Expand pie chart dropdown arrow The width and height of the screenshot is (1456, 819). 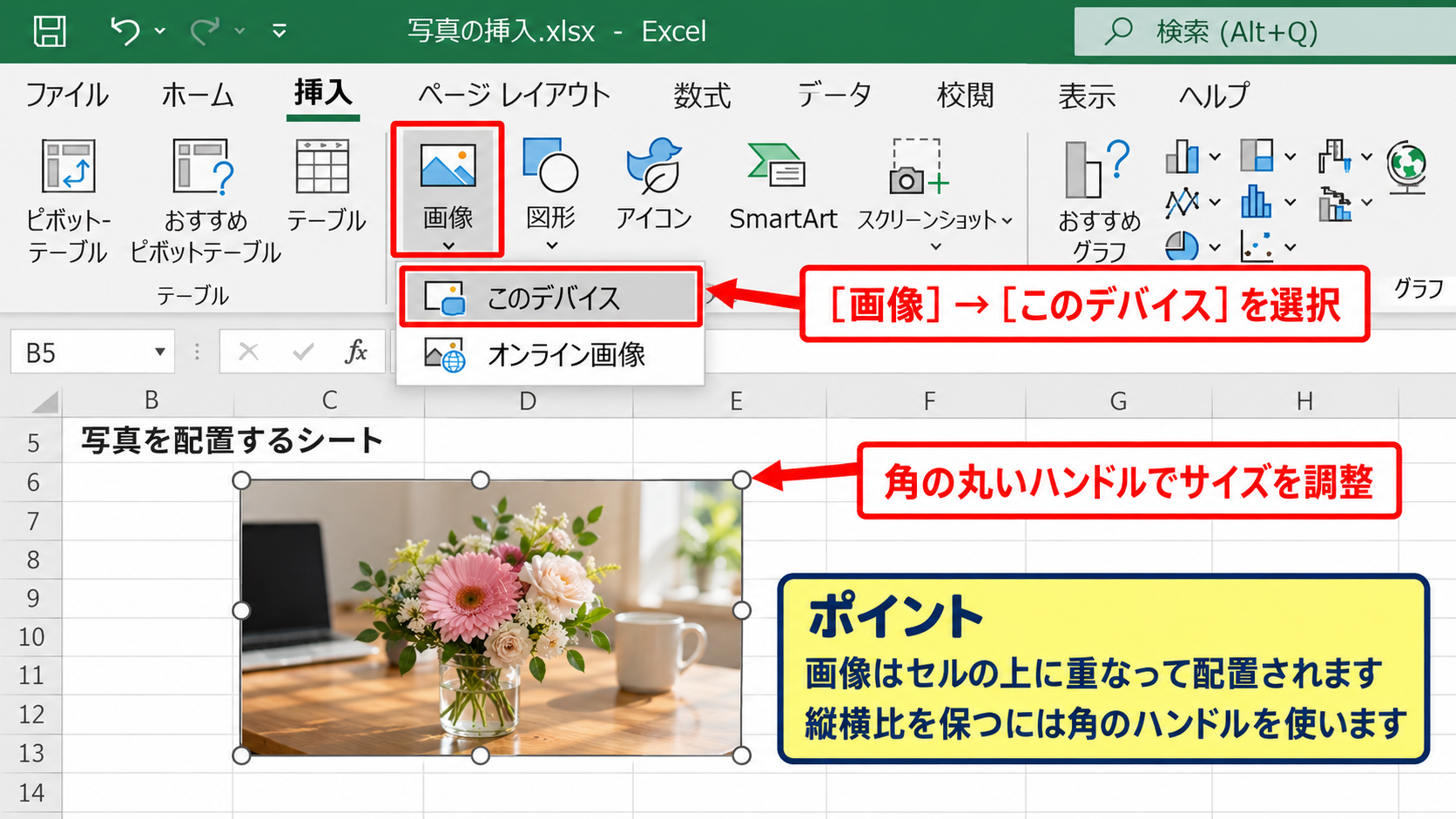(1215, 247)
